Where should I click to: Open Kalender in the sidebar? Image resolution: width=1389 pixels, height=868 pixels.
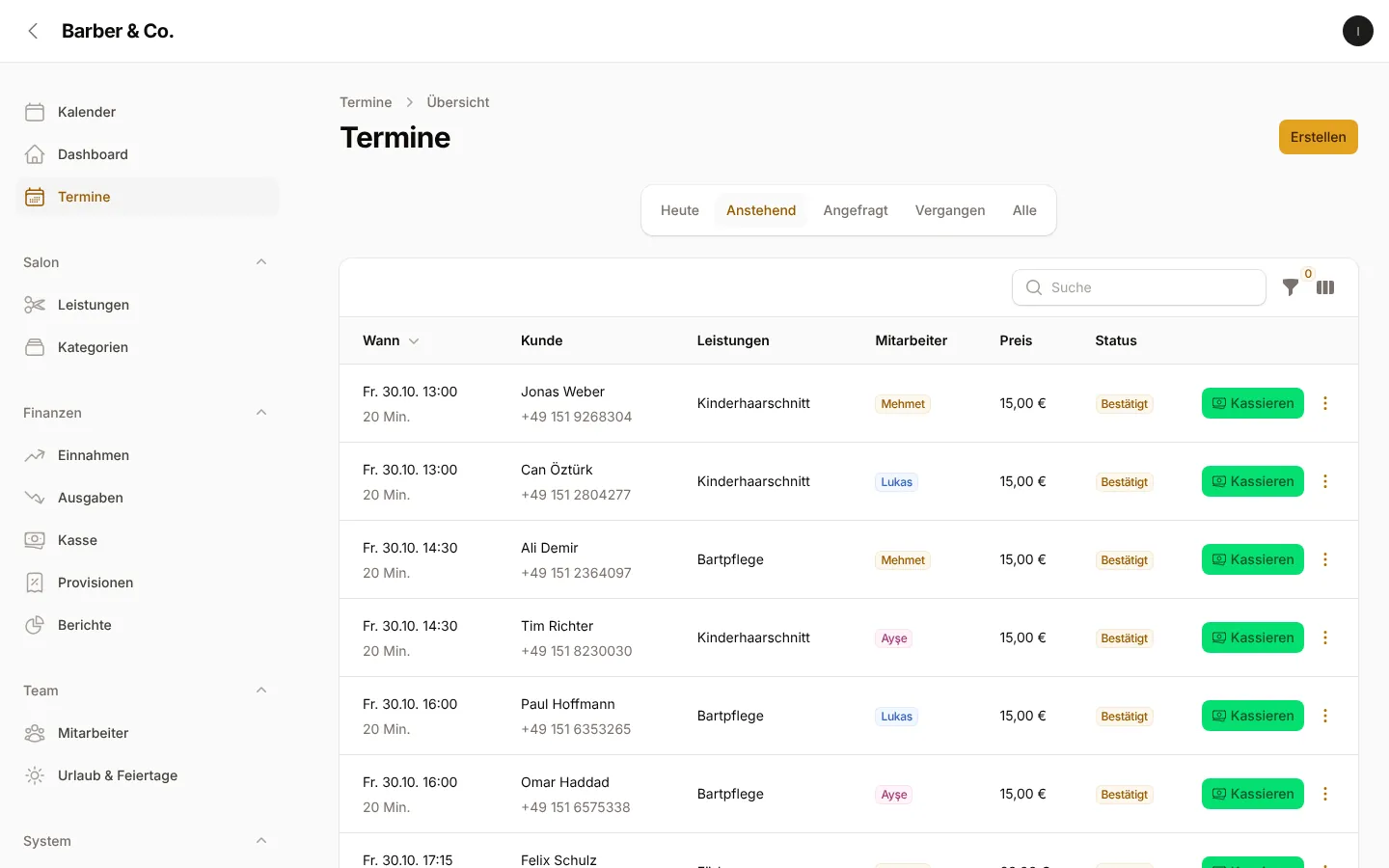point(148,112)
